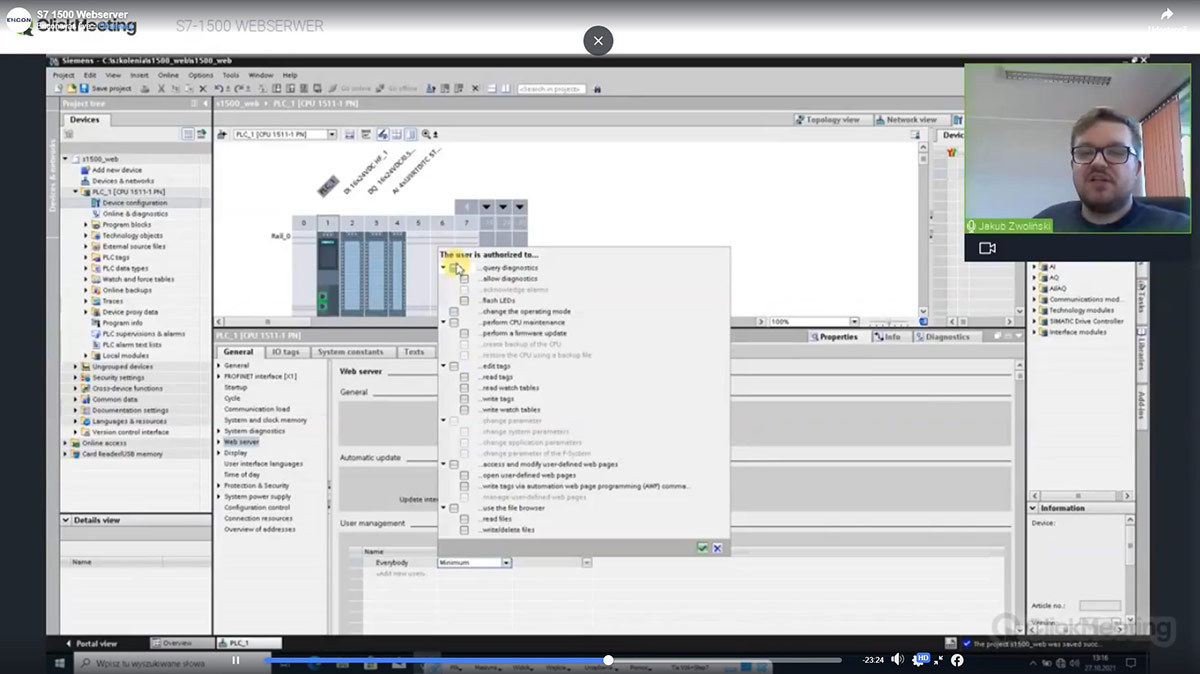This screenshot has height=674, width=1200.
Task: Toggle fullscreen video mode
Action: [x=938, y=660]
